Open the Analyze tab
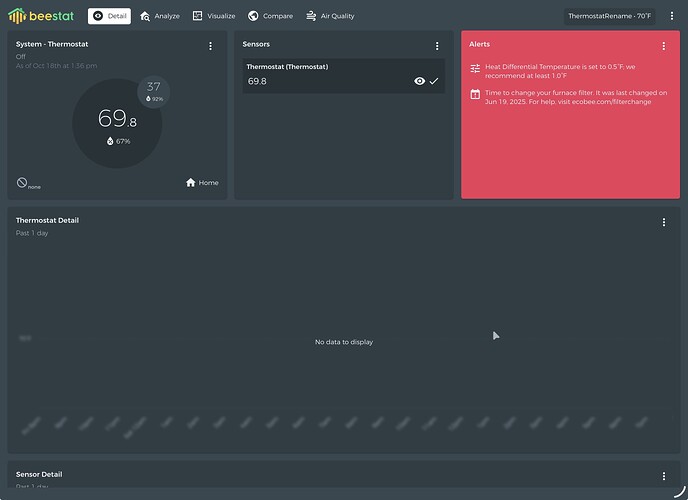688x500 pixels. pyautogui.click(x=160, y=16)
